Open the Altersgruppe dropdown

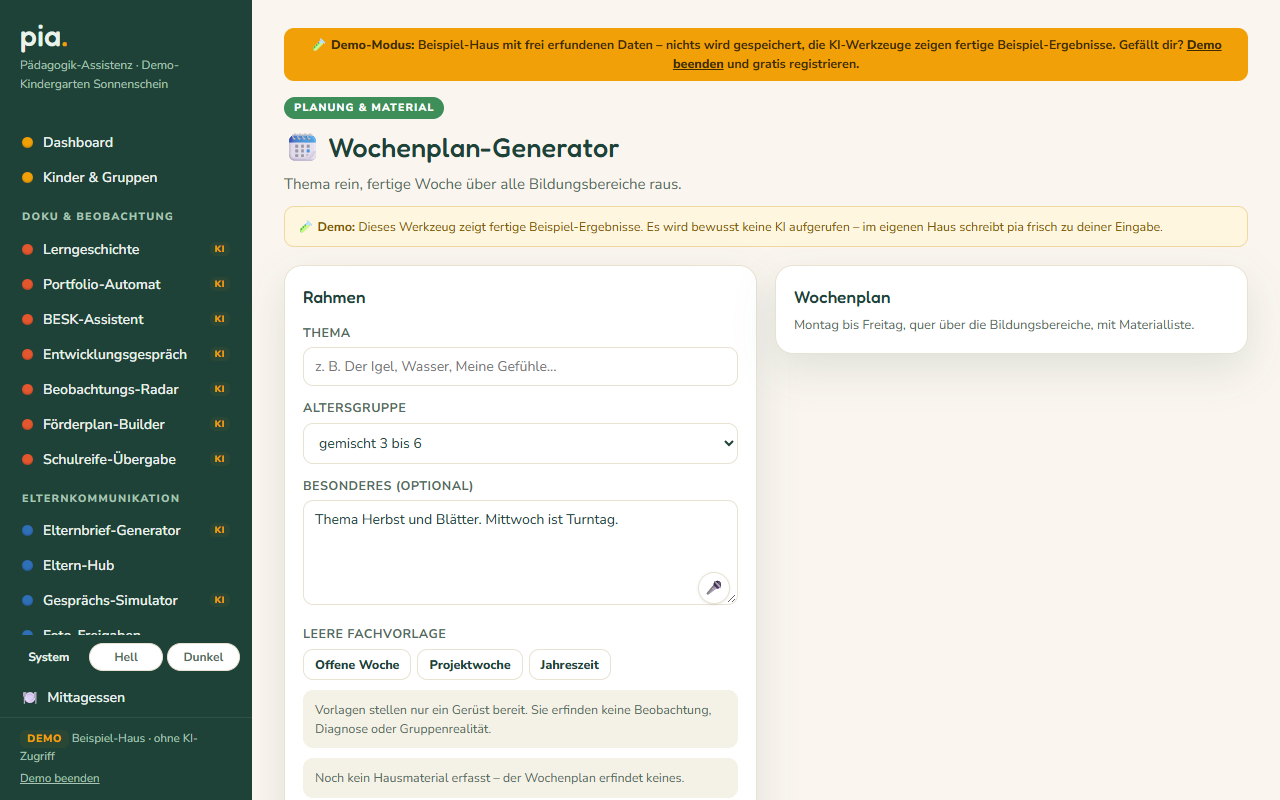[x=520, y=443]
